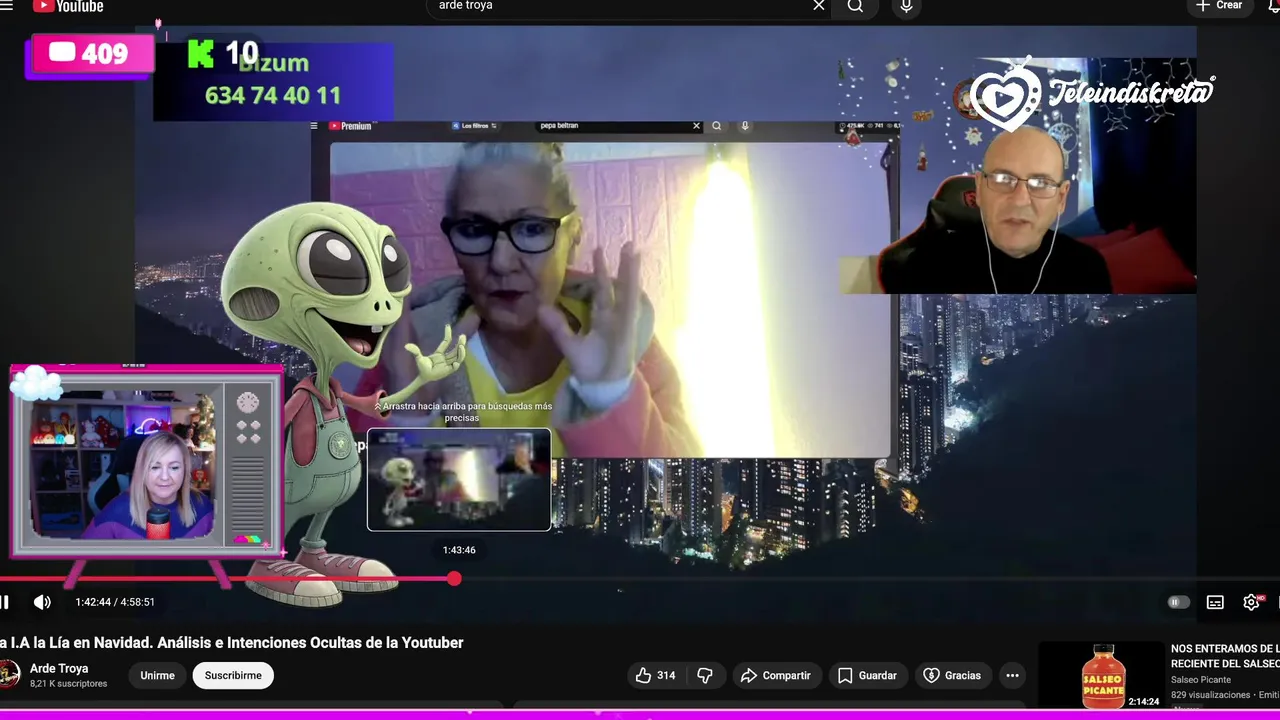This screenshot has height=720, width=1280.
Task: Save the video with Guardar
Action: pyautogui.click(x=867, y=675)
